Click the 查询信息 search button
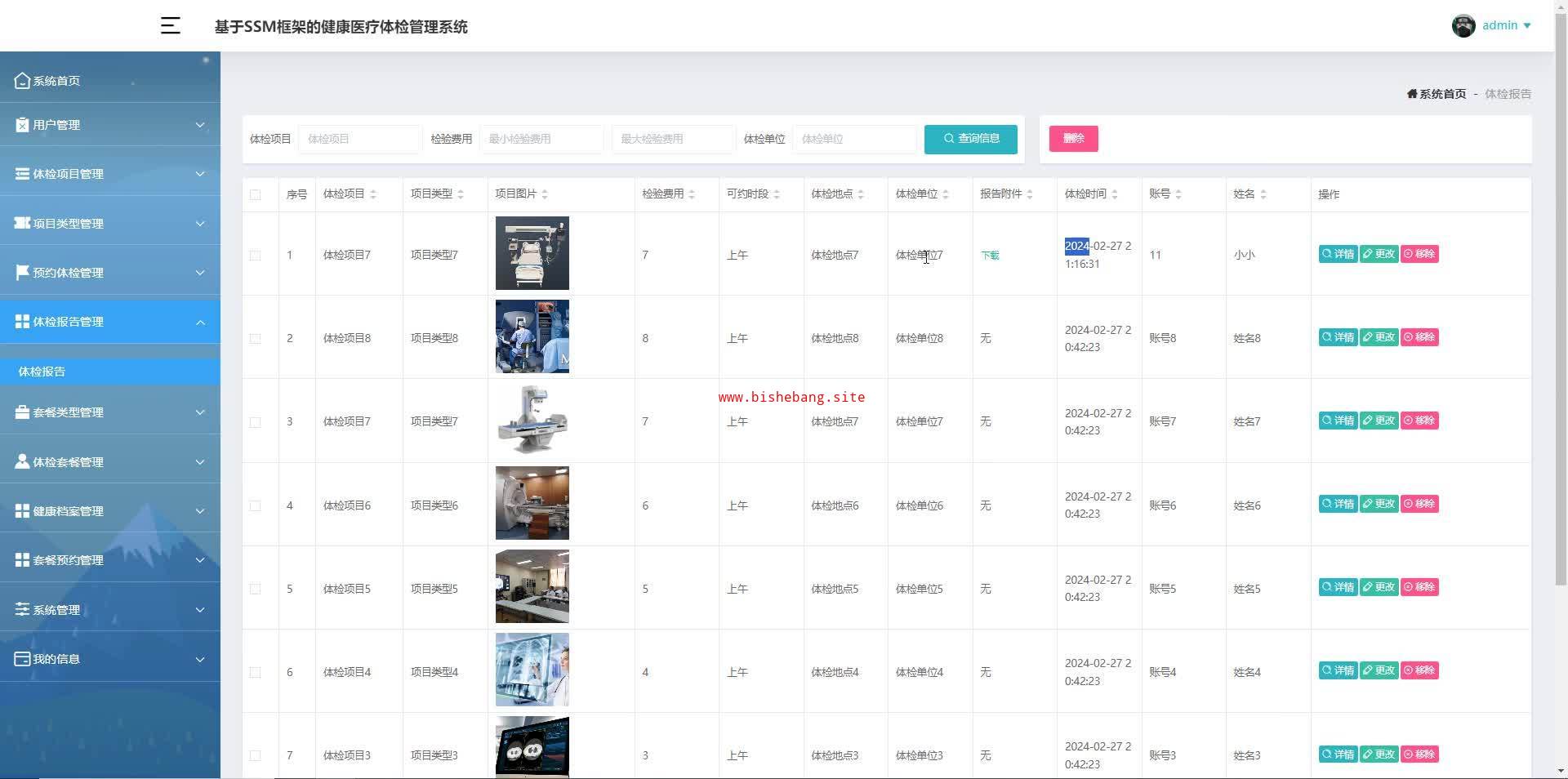The width and height of the screenshot is (1568, 779). click(x=971, y=139)
